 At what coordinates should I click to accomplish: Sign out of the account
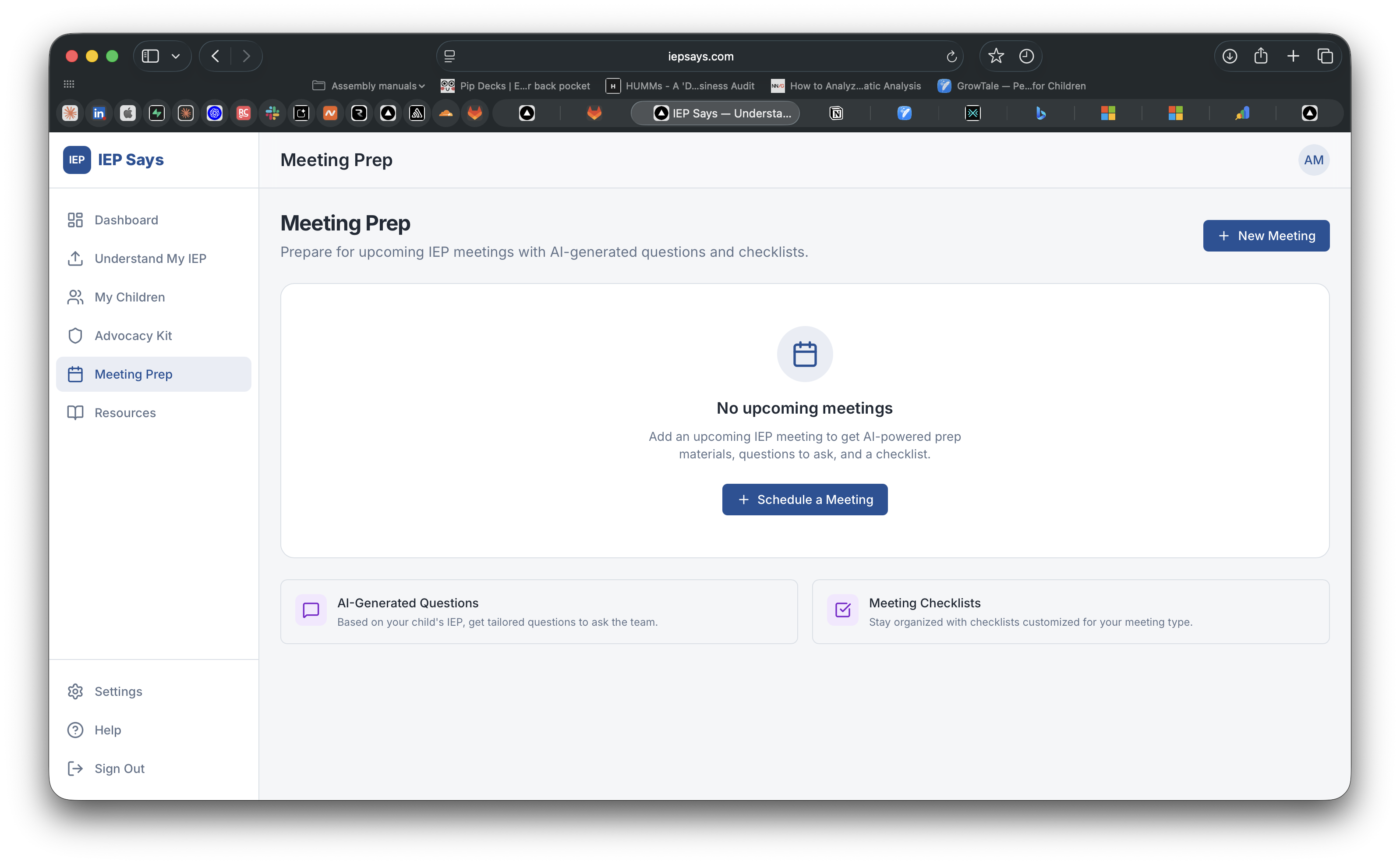point(119,768)
